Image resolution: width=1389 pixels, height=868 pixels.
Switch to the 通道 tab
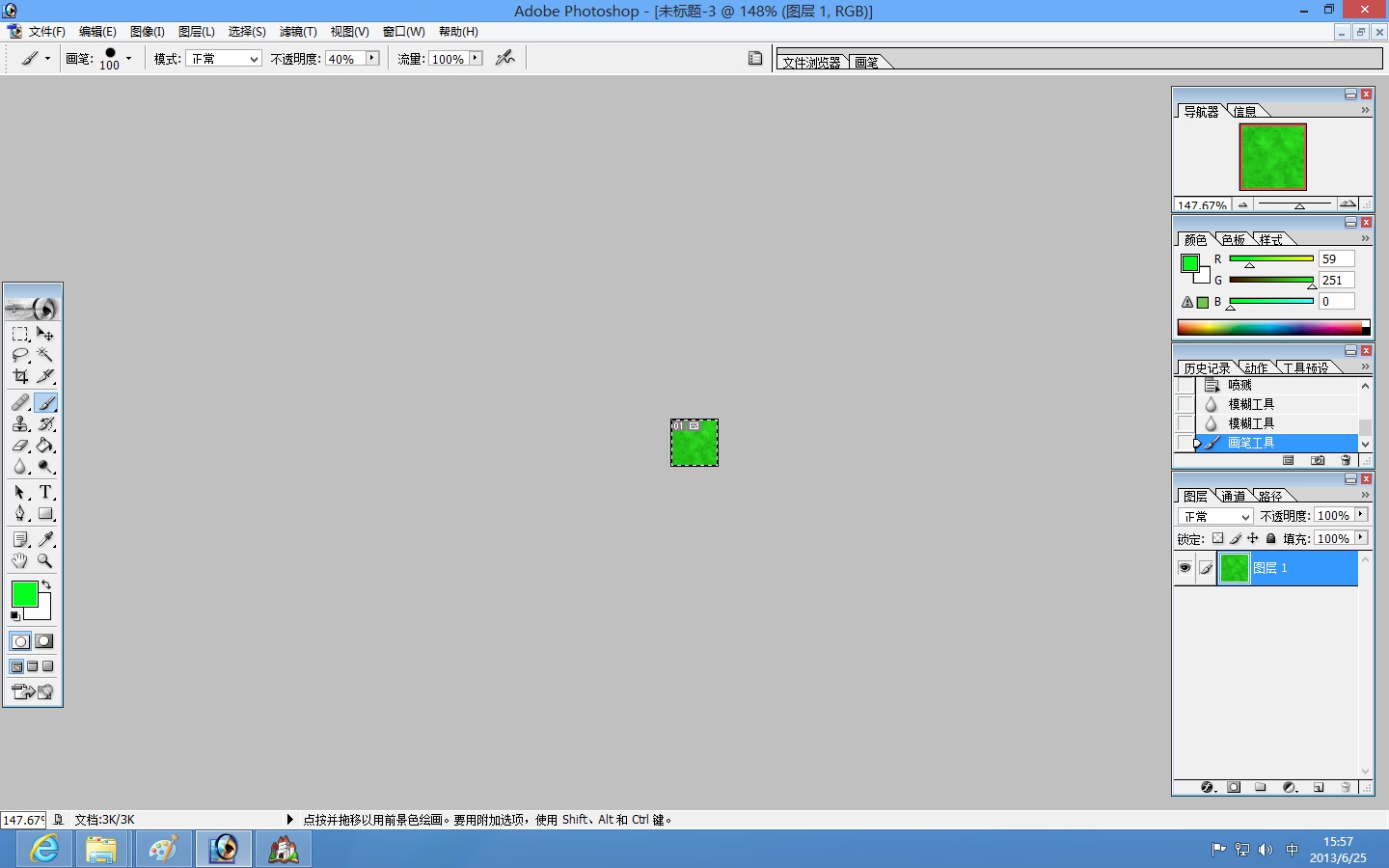coord(1234,496)
